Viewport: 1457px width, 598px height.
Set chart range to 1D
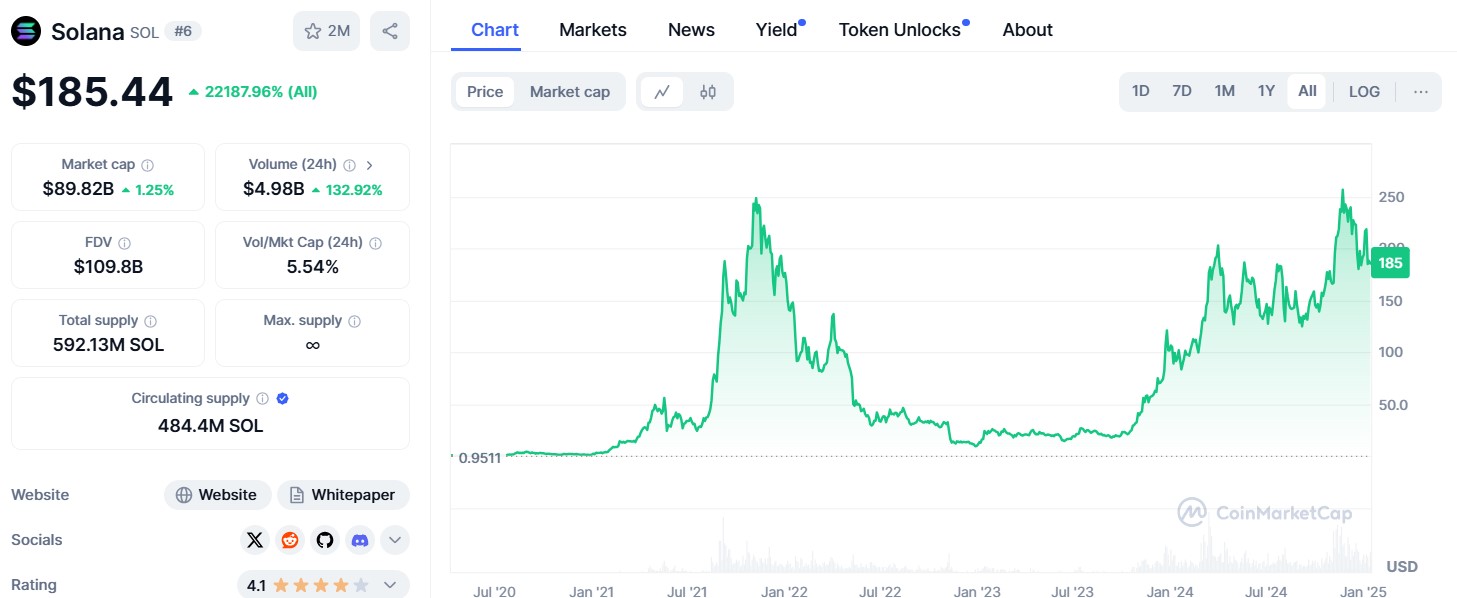[x=1140, y=92]
